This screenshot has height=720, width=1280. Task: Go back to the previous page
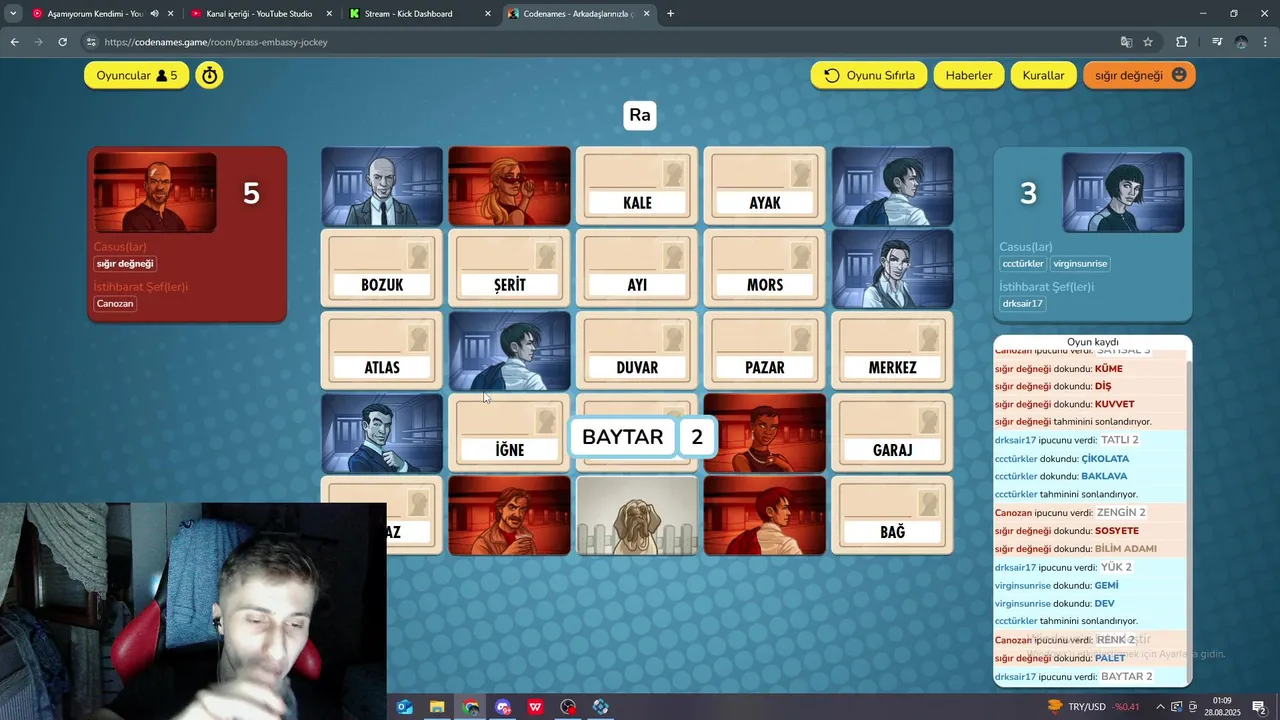[x=14, y=42]
